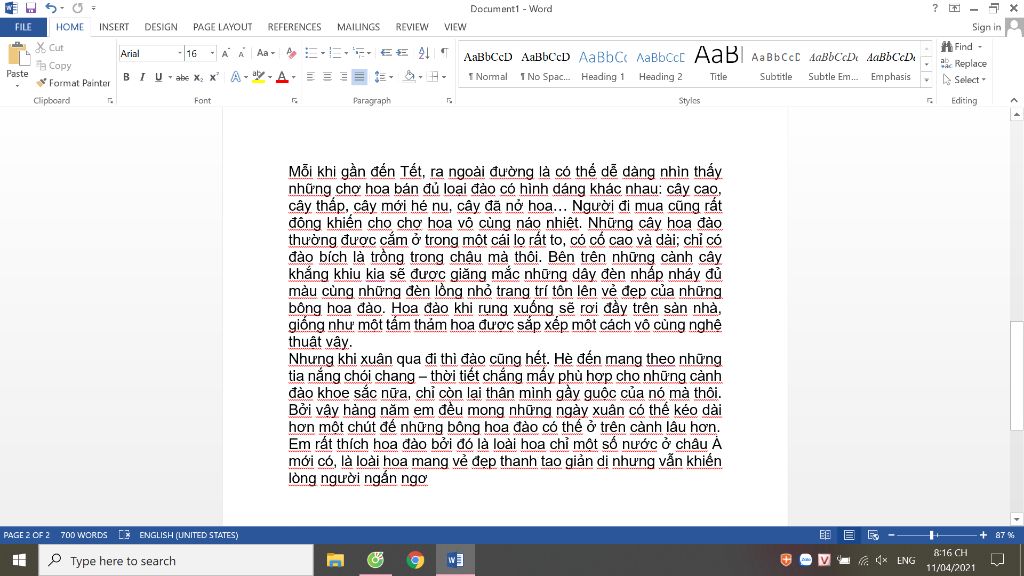Open Replace in the Editing group
This screenshot has width=1024, height=576.
point(963,63)
